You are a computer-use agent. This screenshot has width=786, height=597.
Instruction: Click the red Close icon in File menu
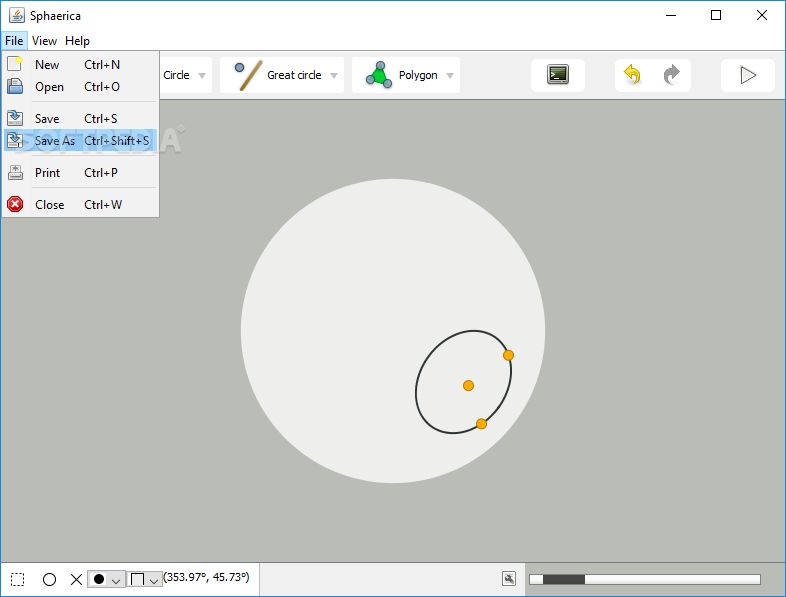click(x=15, y=204)
